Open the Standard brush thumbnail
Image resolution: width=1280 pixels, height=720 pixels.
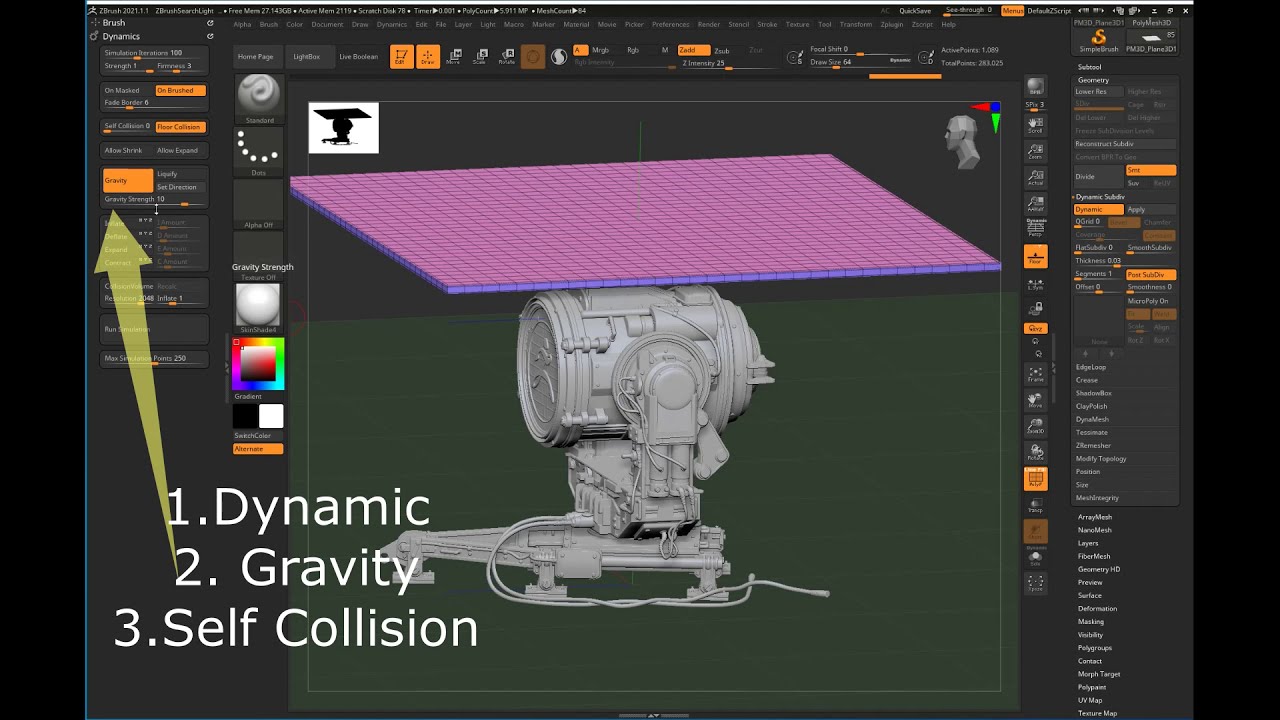[259, 99]
